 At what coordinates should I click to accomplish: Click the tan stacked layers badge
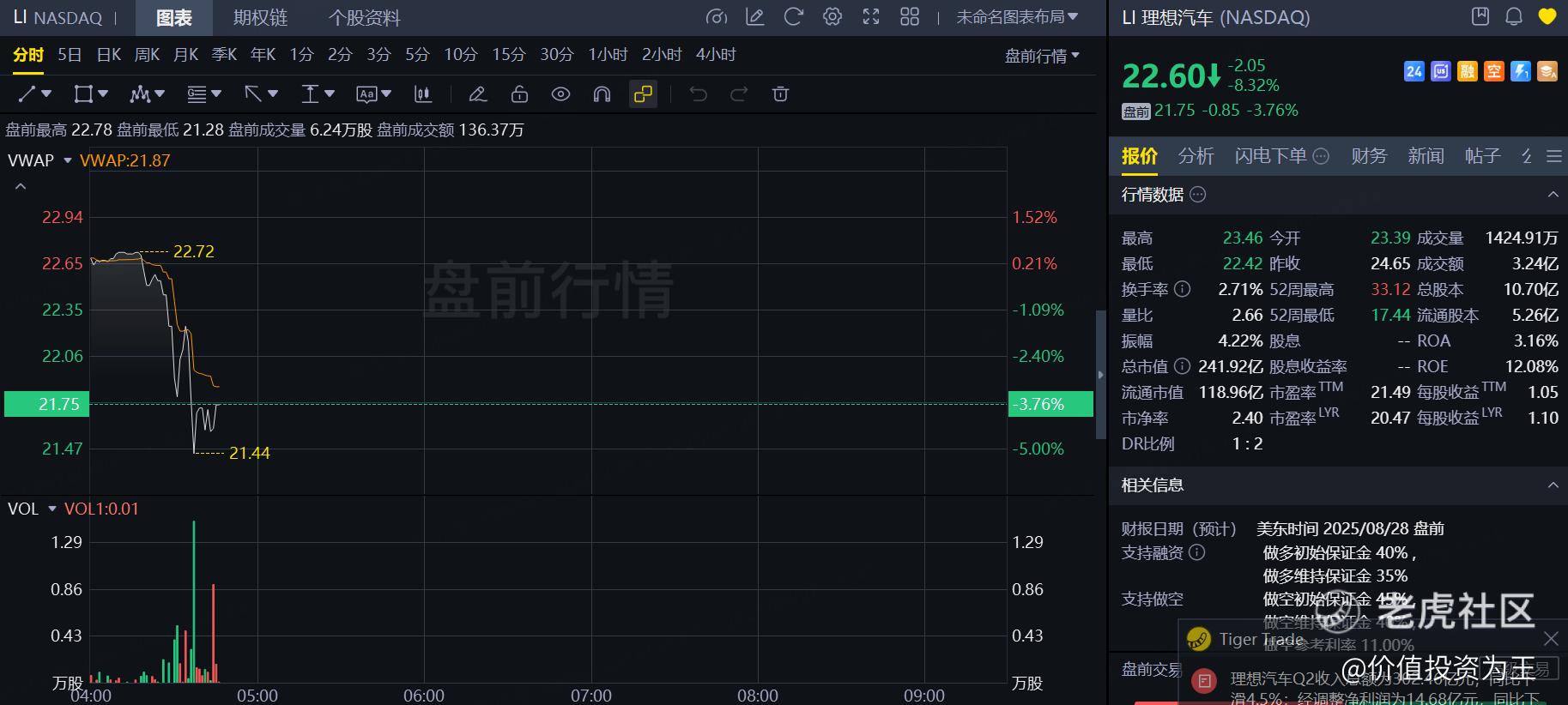(1547, 71)
